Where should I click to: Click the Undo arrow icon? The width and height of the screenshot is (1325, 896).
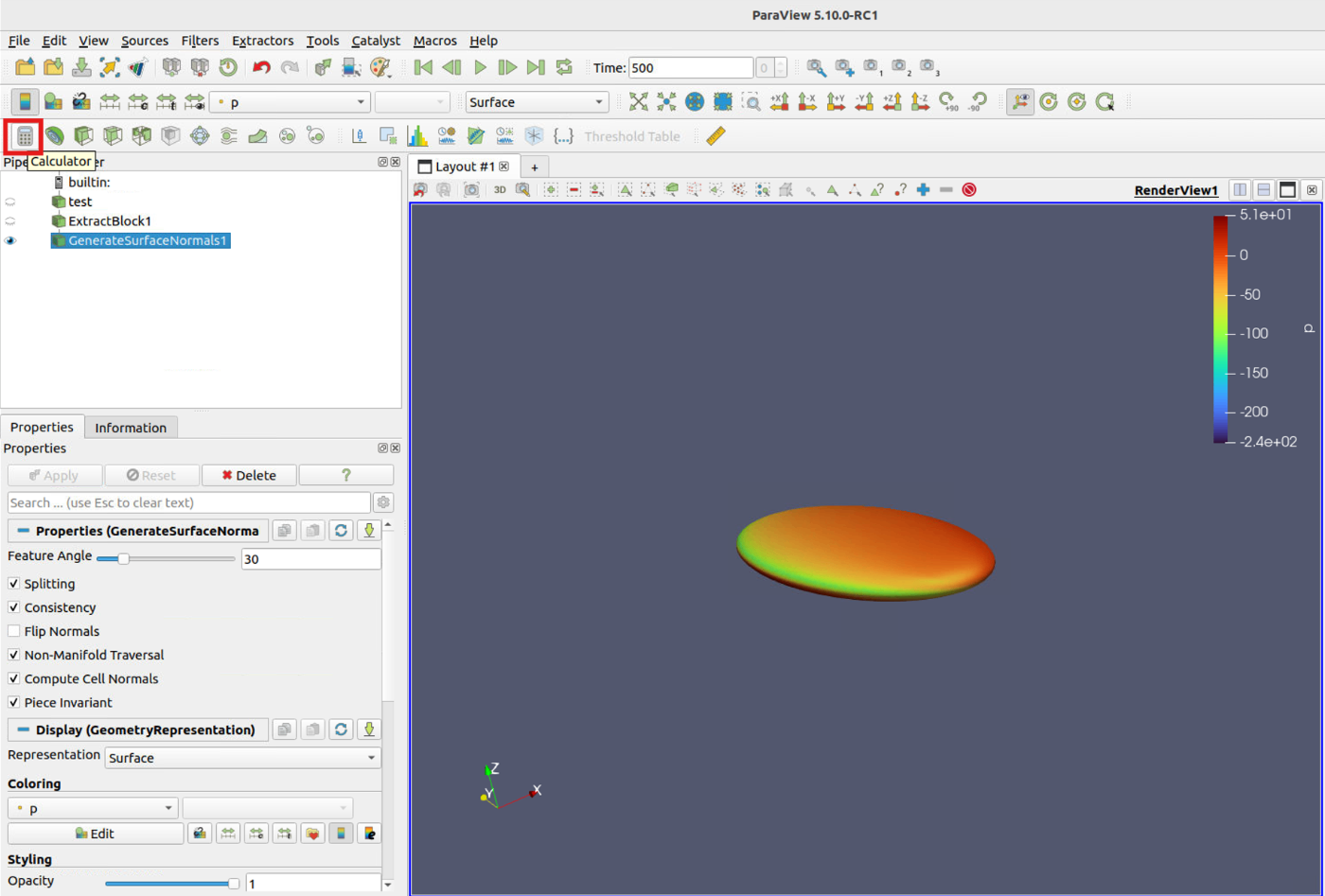(261, 67)
